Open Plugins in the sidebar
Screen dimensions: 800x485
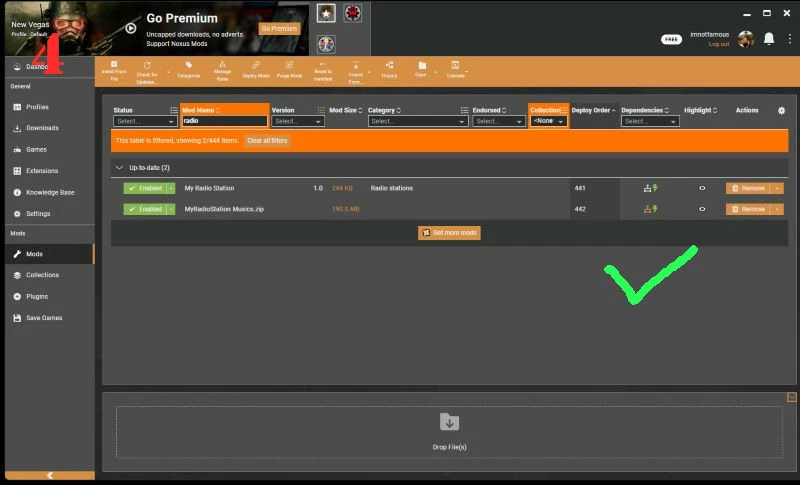tap(50, 296)
